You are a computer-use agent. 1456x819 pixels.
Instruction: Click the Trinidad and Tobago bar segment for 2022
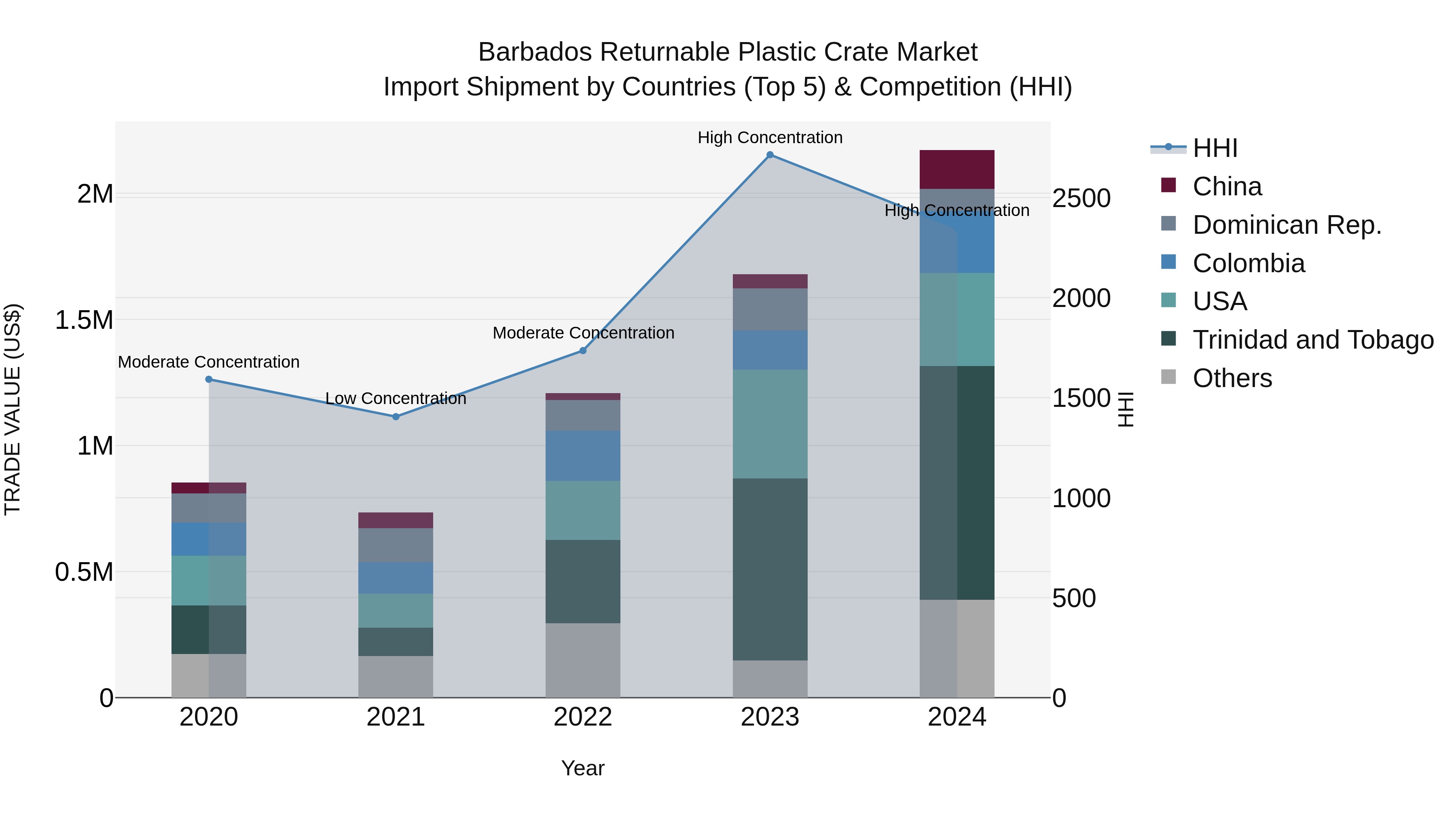click(583, 582)
